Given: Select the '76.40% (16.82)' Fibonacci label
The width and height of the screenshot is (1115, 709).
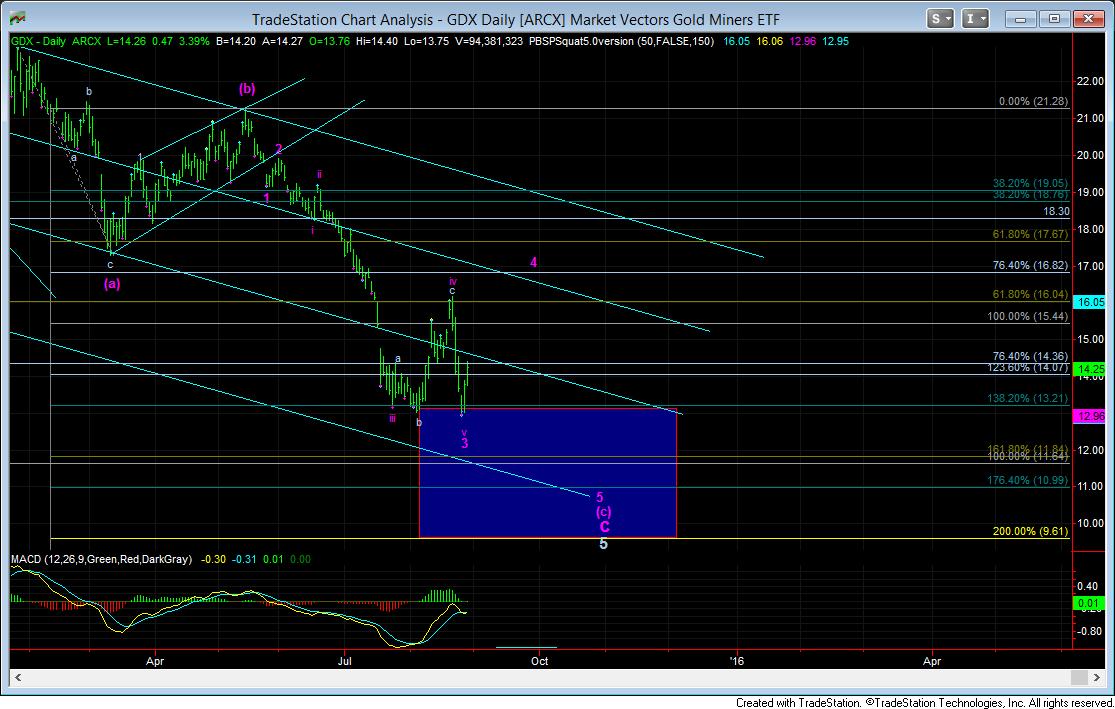Looking at the screenshot, I should tap(1030, 265).
